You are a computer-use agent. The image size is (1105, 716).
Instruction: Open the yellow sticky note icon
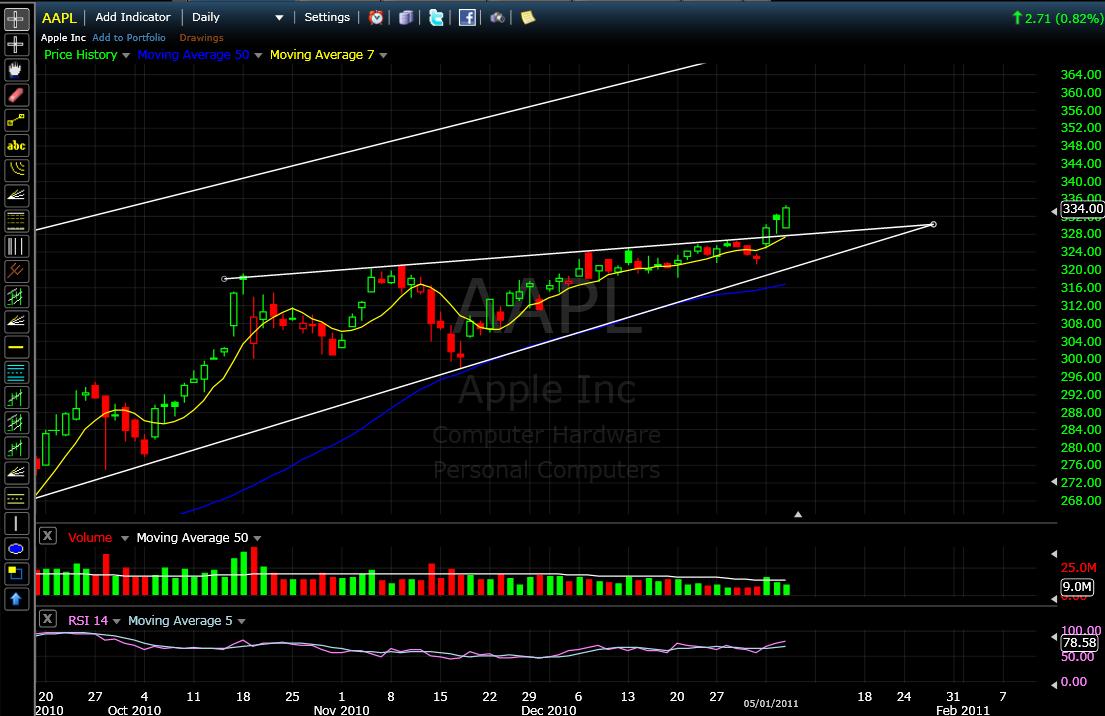(x=527, y=18)
